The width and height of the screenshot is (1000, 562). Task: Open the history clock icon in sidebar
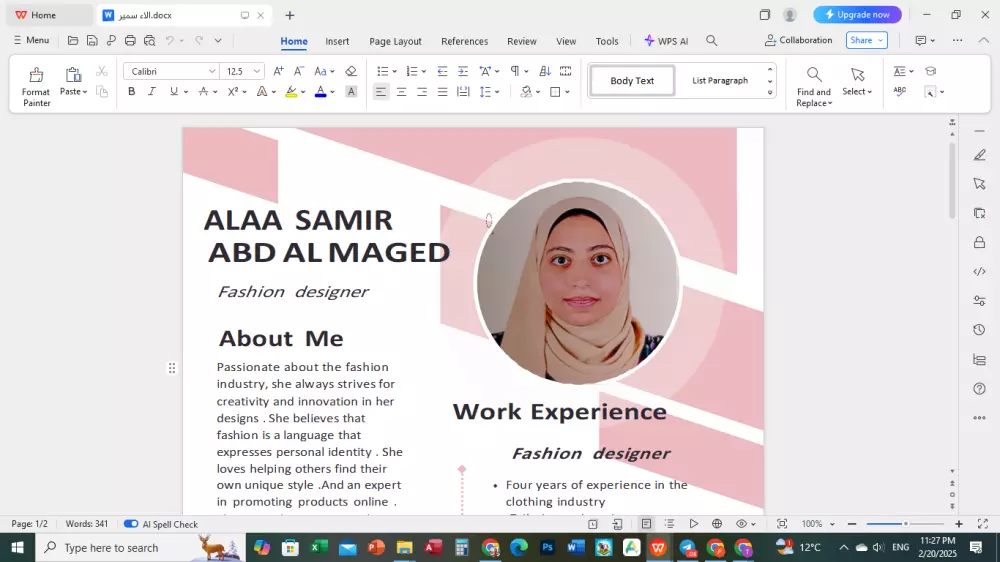point(980,330)
